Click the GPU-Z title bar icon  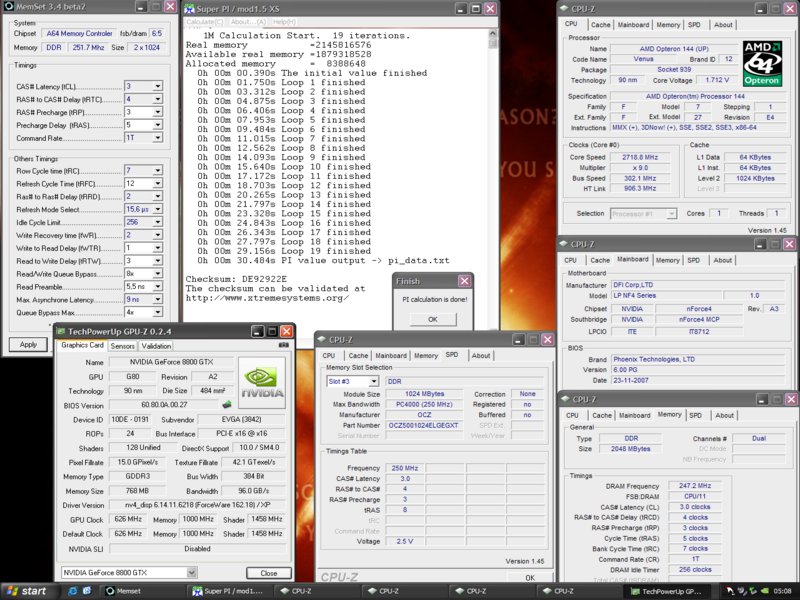click(61, 332)
